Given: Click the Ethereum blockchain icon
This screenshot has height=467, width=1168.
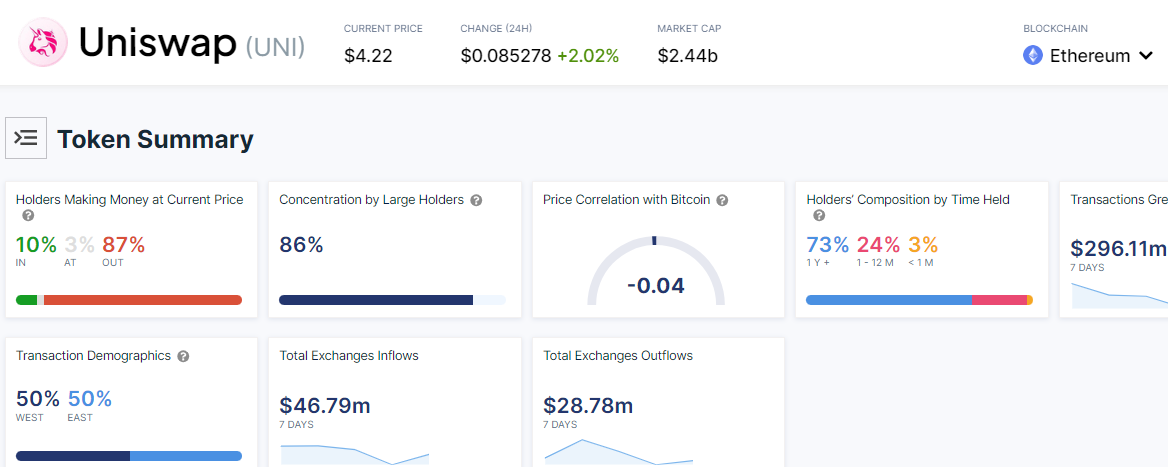Looking at the screenshot, I should pyautogui.click(x=1032, y=55).
